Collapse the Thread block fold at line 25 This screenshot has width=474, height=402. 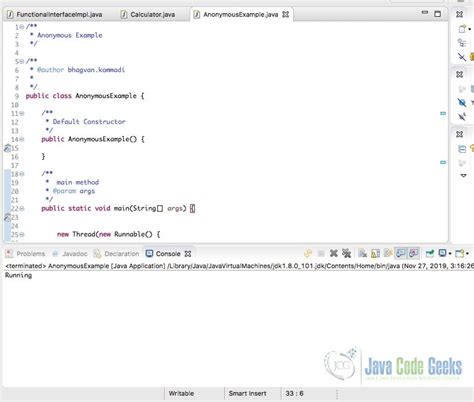[x=22, y=235]
